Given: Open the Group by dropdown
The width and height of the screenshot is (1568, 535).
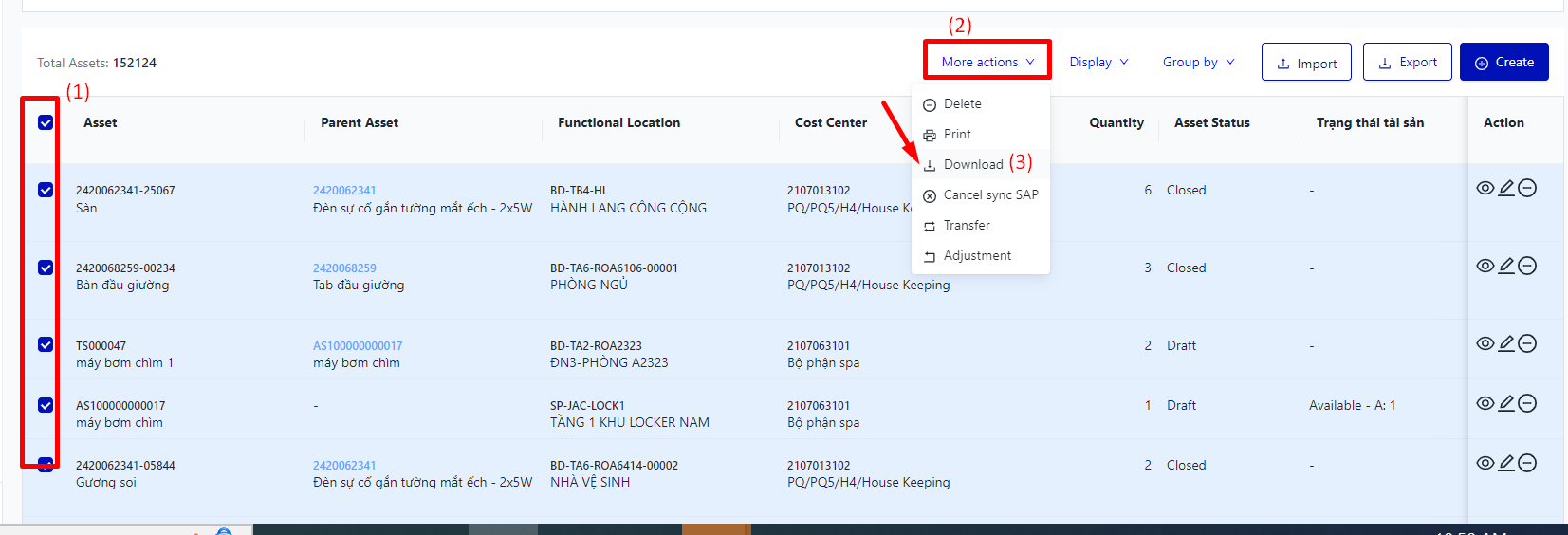Looking at the screenshot, I should pyautogui.click(x=1198, y=62).
